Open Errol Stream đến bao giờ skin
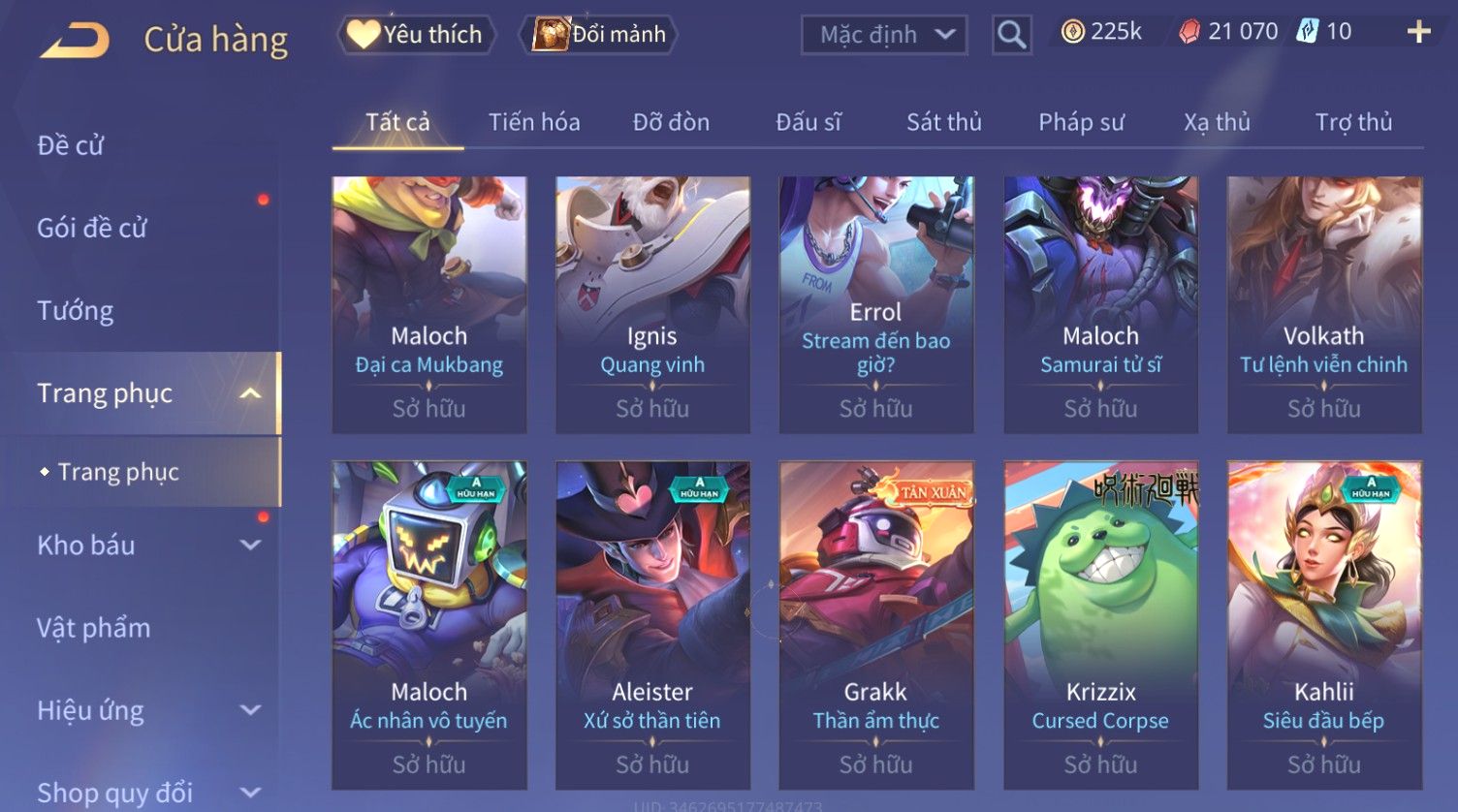This screenshot has width=1458, height=812. (x=876, y=304)
